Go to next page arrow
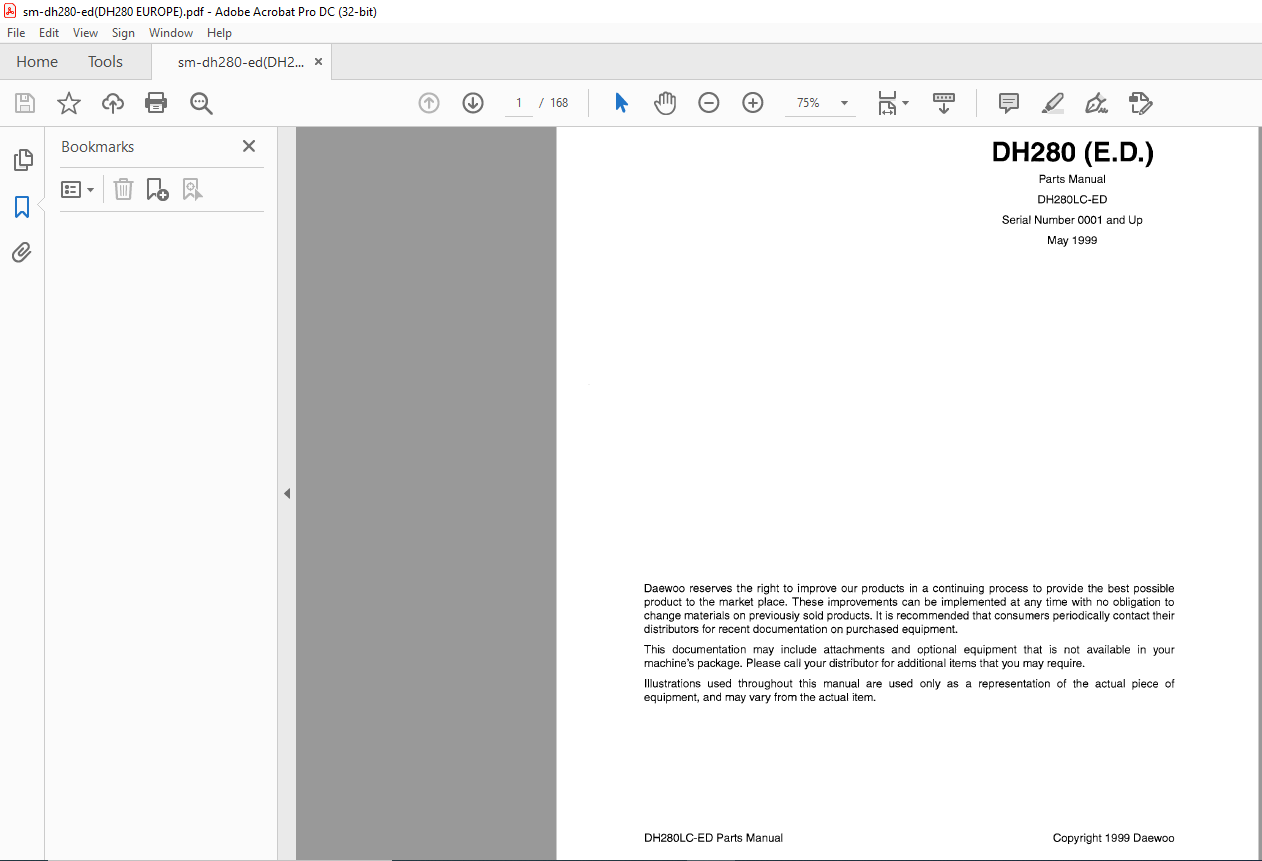 point(473,103)
